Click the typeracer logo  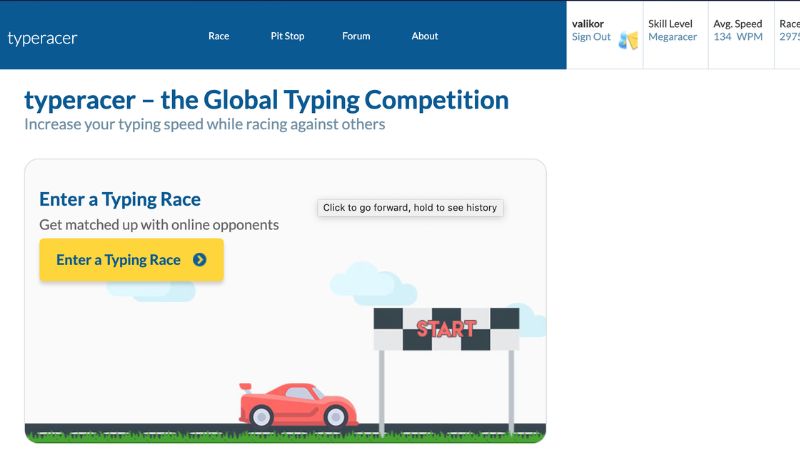click(x=42, y=38)
